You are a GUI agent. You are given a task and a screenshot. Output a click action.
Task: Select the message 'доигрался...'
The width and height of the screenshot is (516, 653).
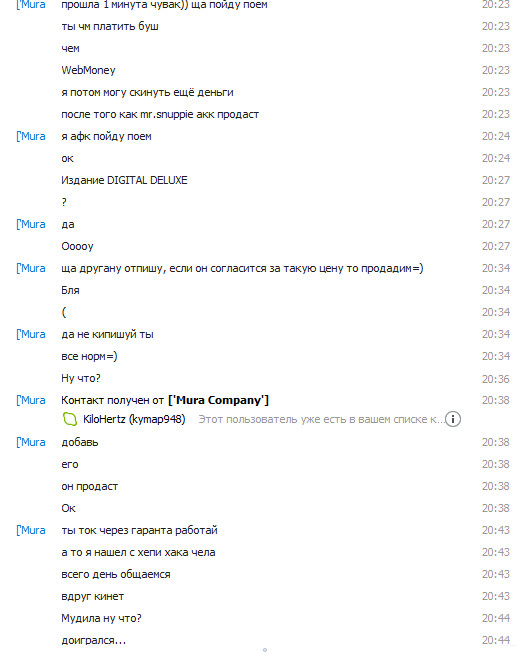pos(93,641)
